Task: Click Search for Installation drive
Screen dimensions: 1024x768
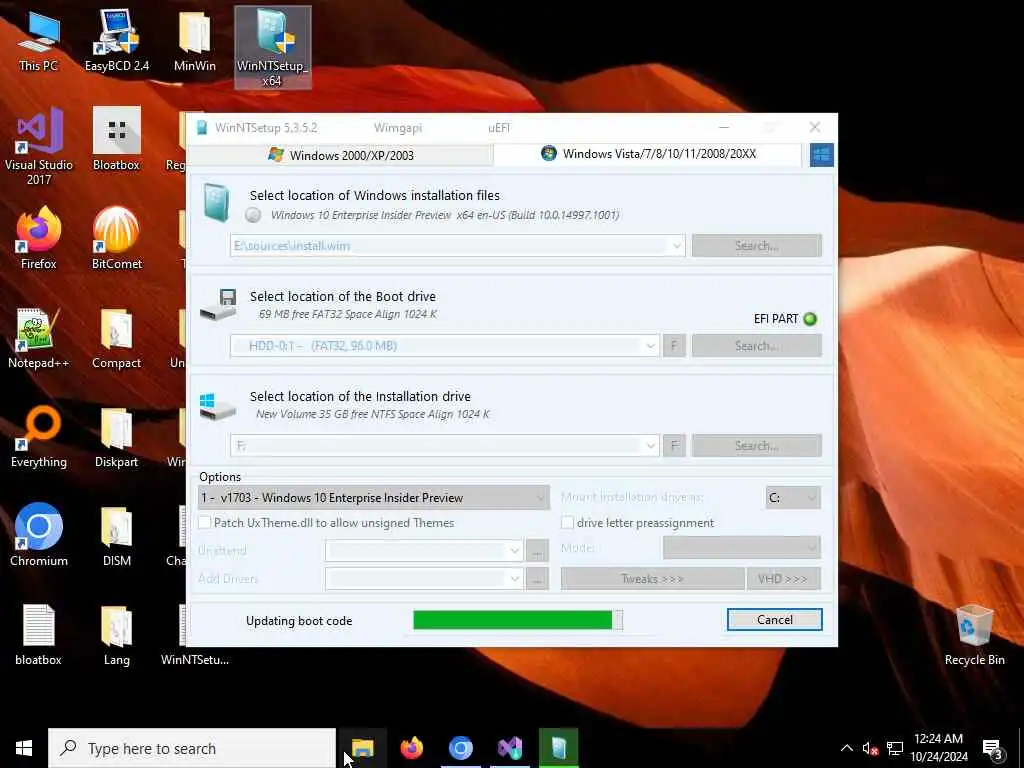Action: click(756, 445)
